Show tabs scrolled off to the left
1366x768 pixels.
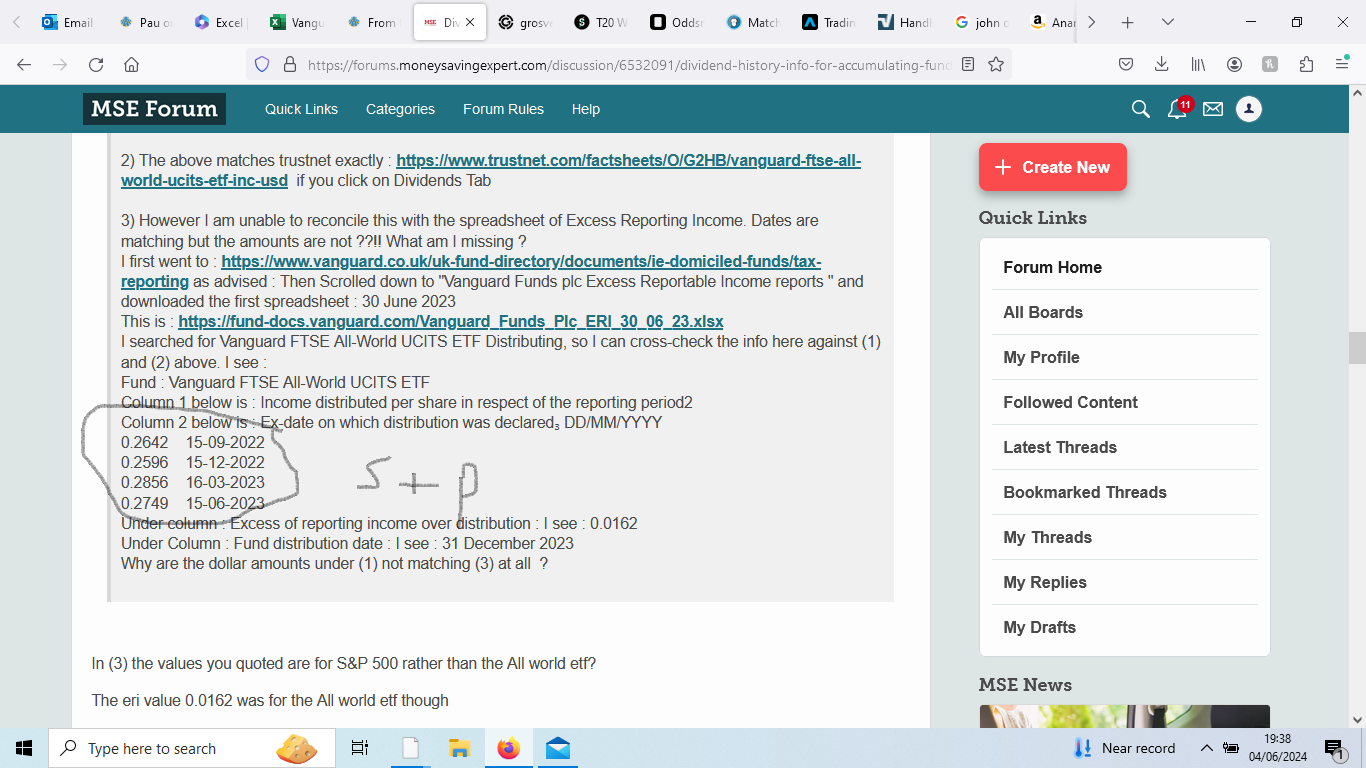tap(16, 22)
